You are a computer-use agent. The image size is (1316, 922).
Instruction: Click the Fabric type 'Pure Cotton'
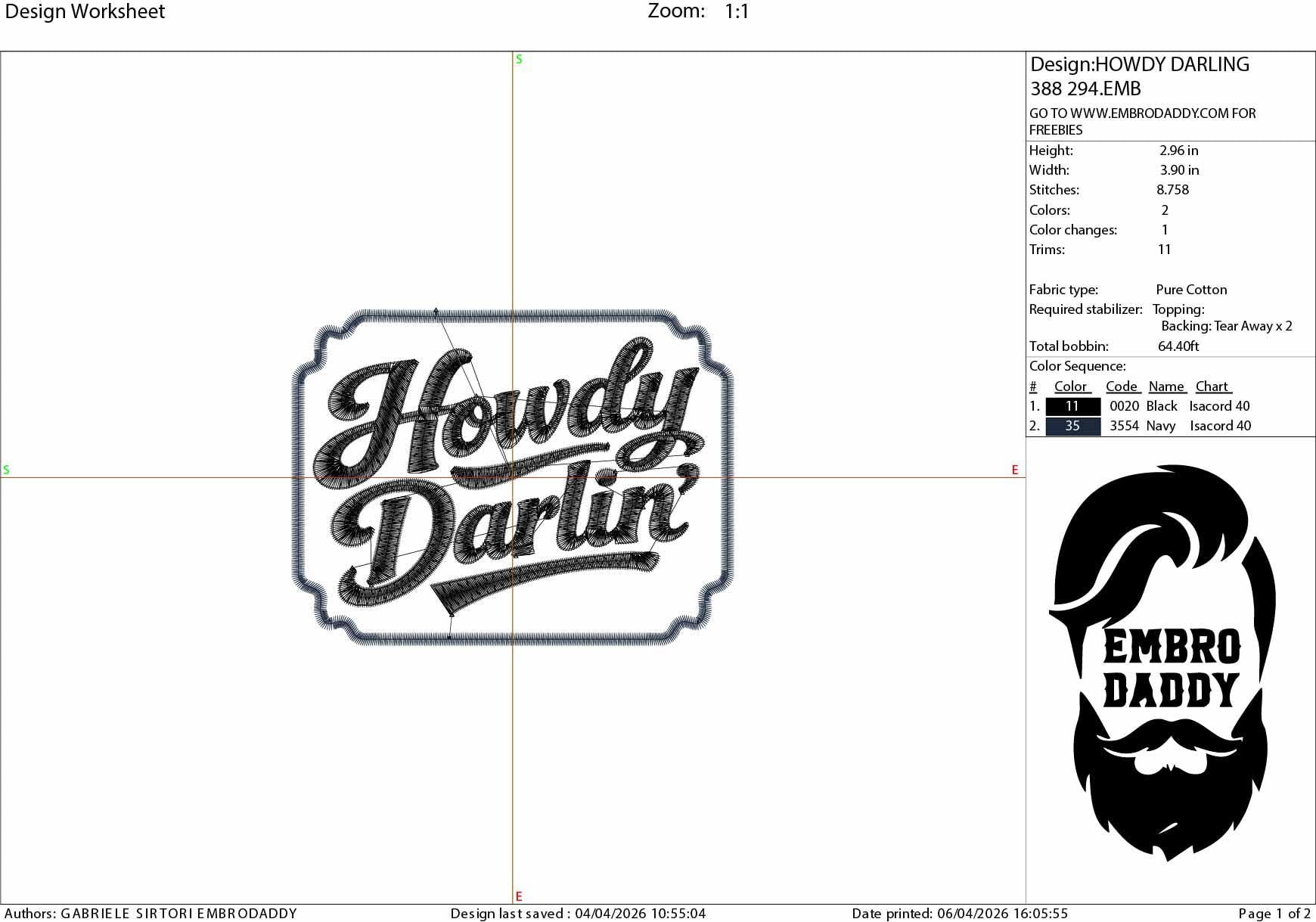1191,290
